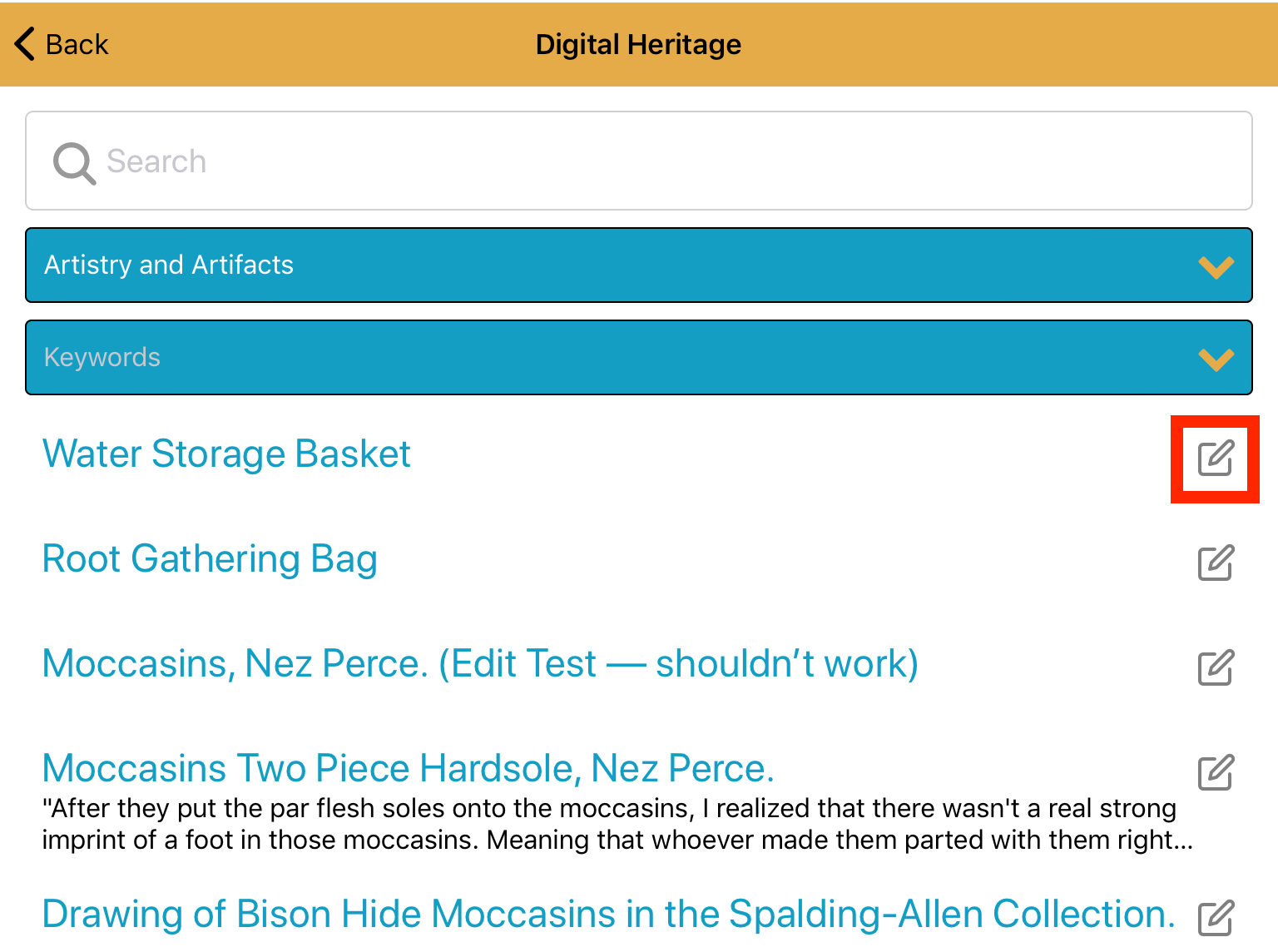This screenshot has width=1278, height=952.
Task: Open the Water Storage Basket item
Action: point(226,454)
